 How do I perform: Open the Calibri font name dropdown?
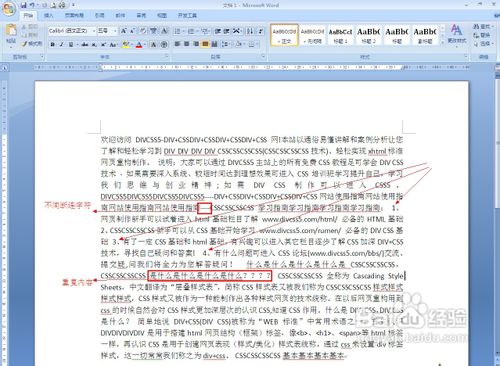93,31
